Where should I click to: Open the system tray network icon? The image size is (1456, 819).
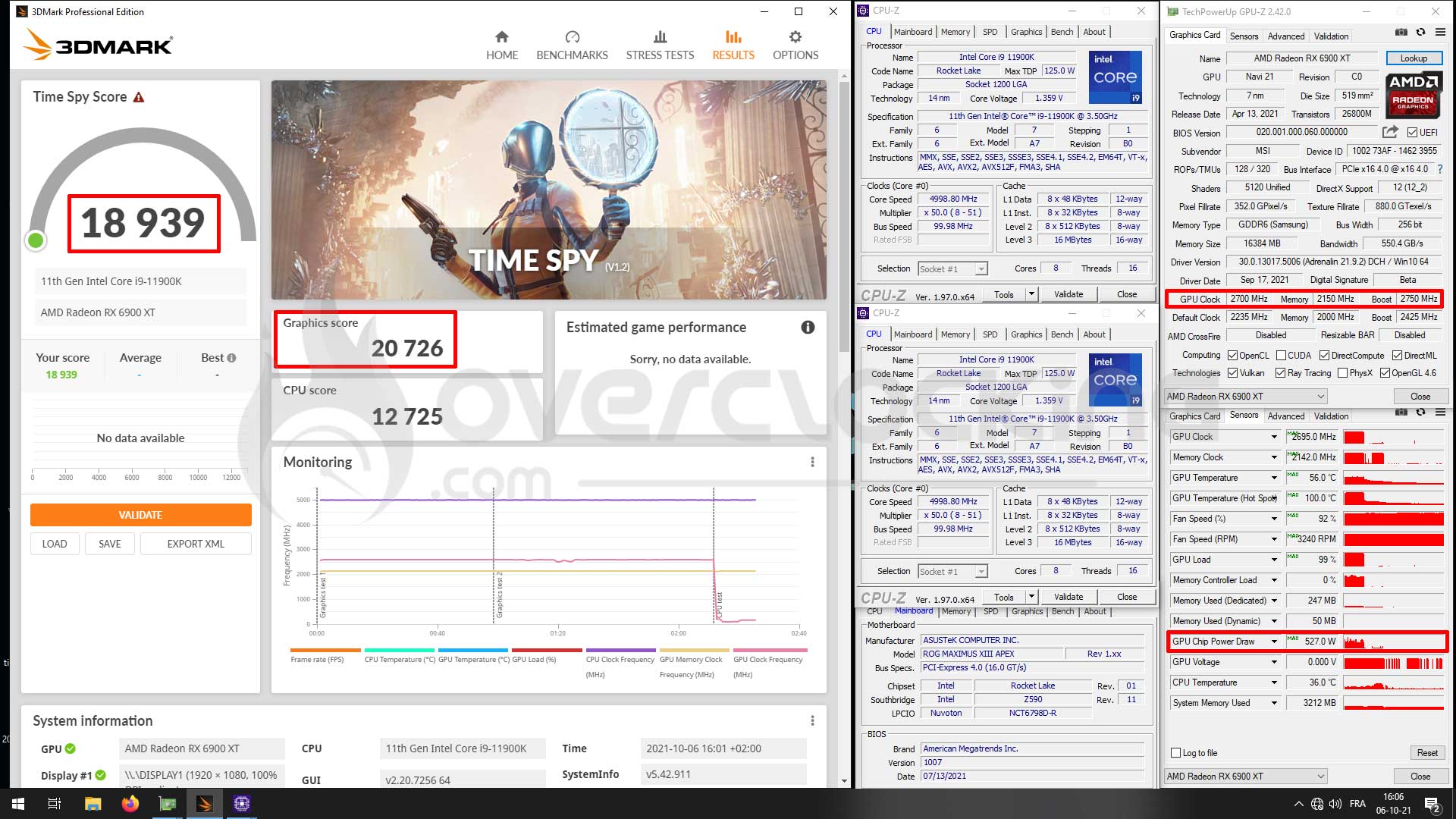pos(1317,804)
